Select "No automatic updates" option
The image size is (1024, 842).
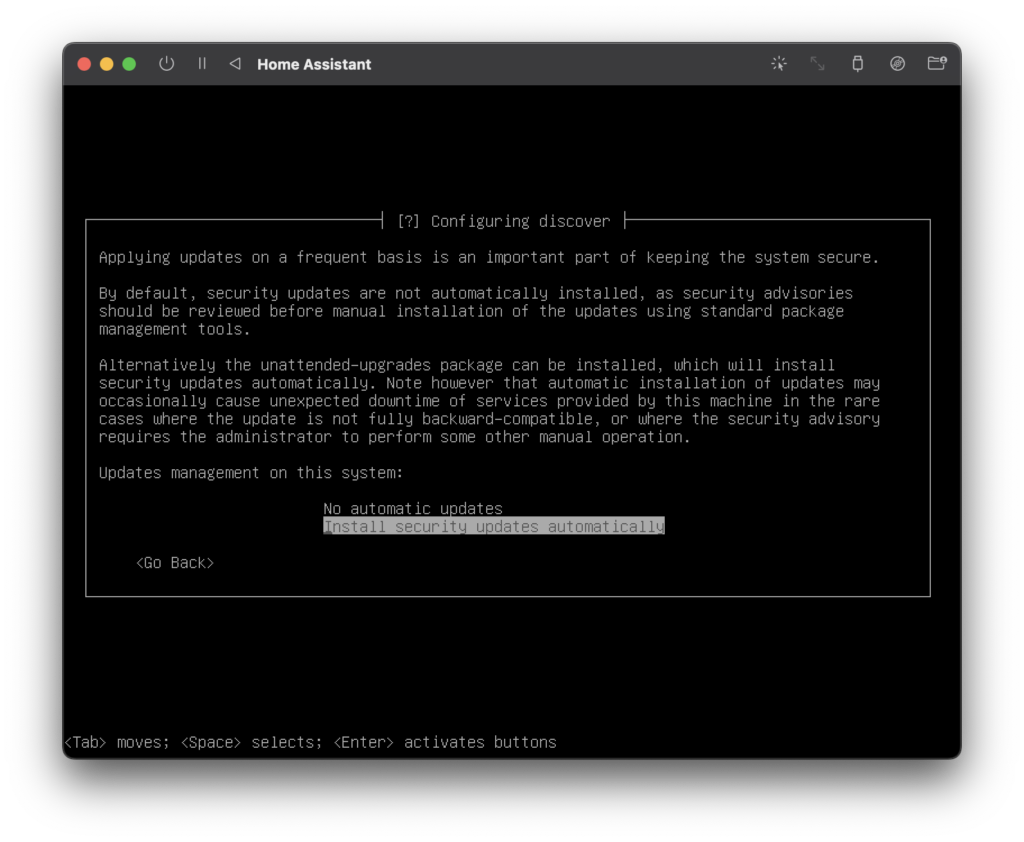pos(413,508)
